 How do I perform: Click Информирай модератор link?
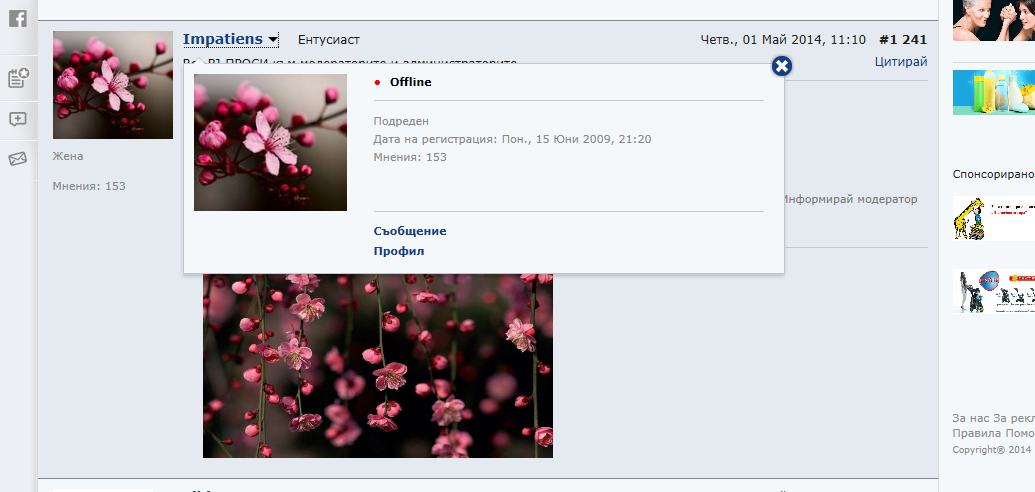[x=850, y=199]
